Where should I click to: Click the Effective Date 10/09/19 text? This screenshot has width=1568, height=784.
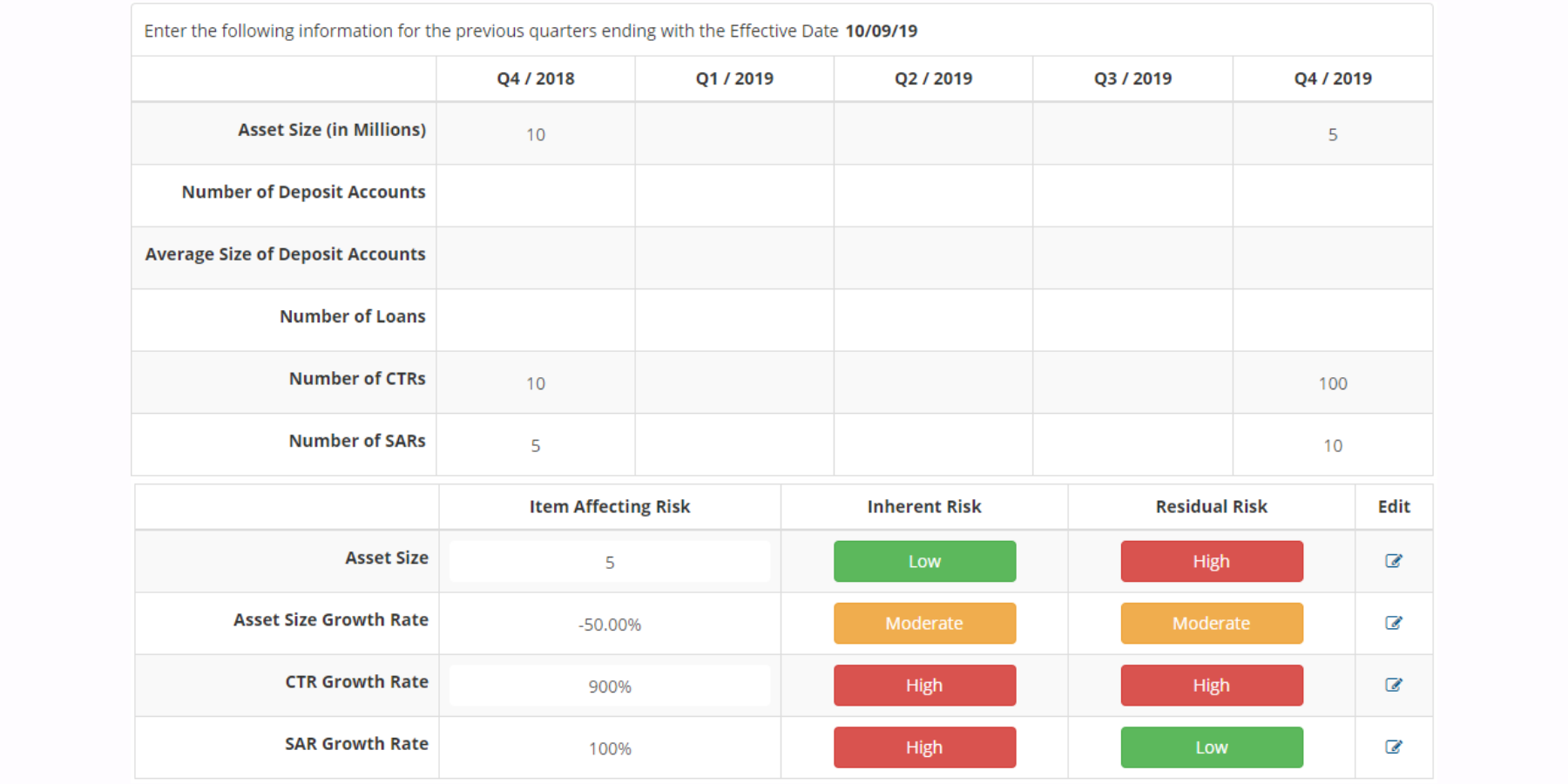click(882, 30)
